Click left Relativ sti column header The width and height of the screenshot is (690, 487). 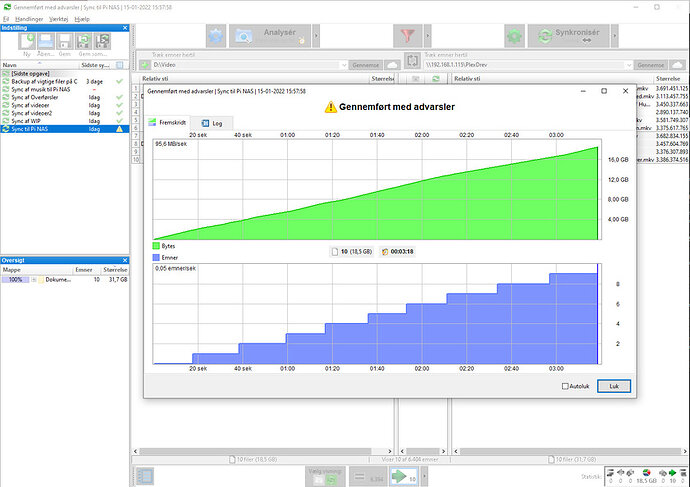(x=254, y=79)
